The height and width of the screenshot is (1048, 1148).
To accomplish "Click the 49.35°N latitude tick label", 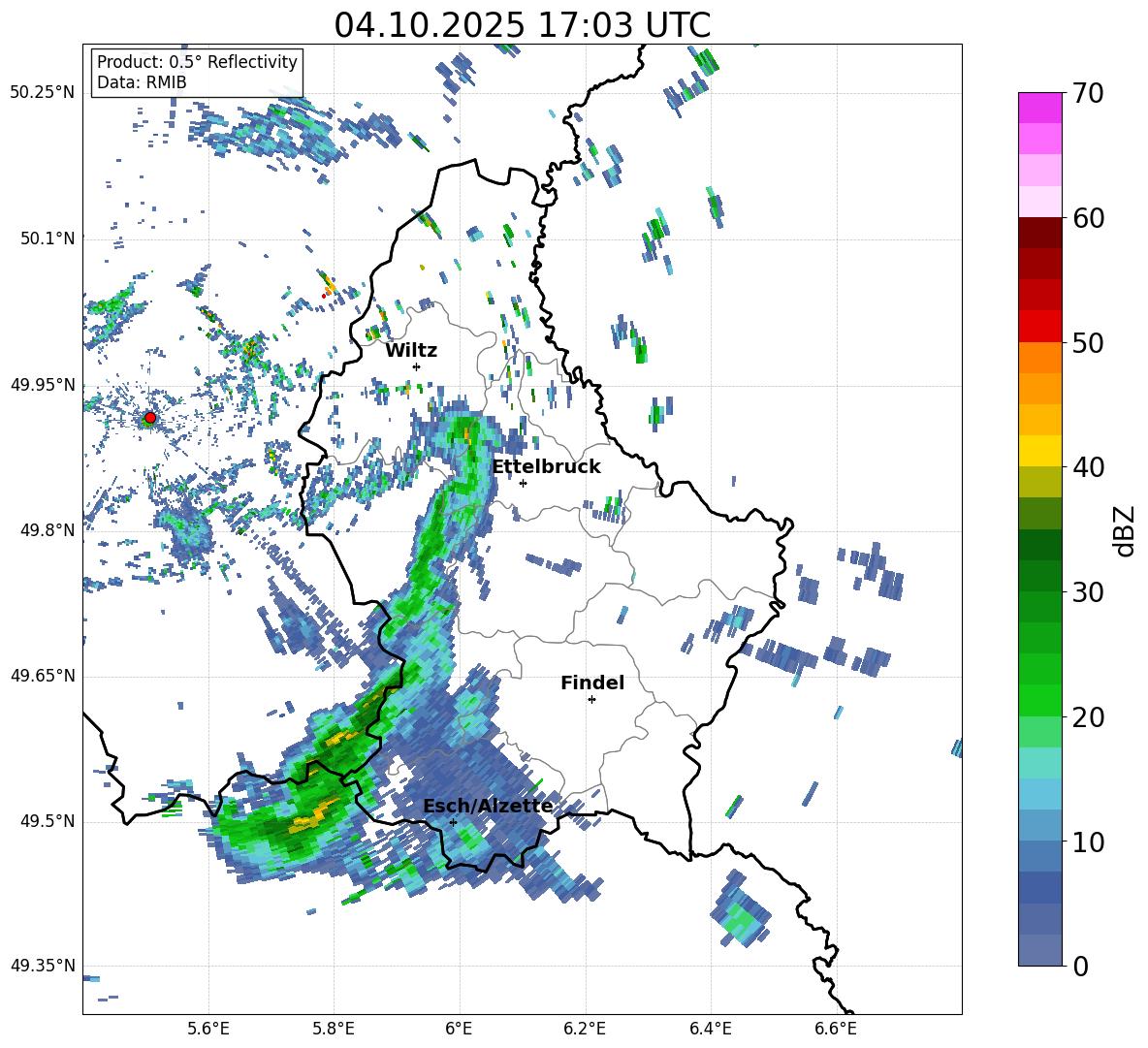I will [43, 966].
